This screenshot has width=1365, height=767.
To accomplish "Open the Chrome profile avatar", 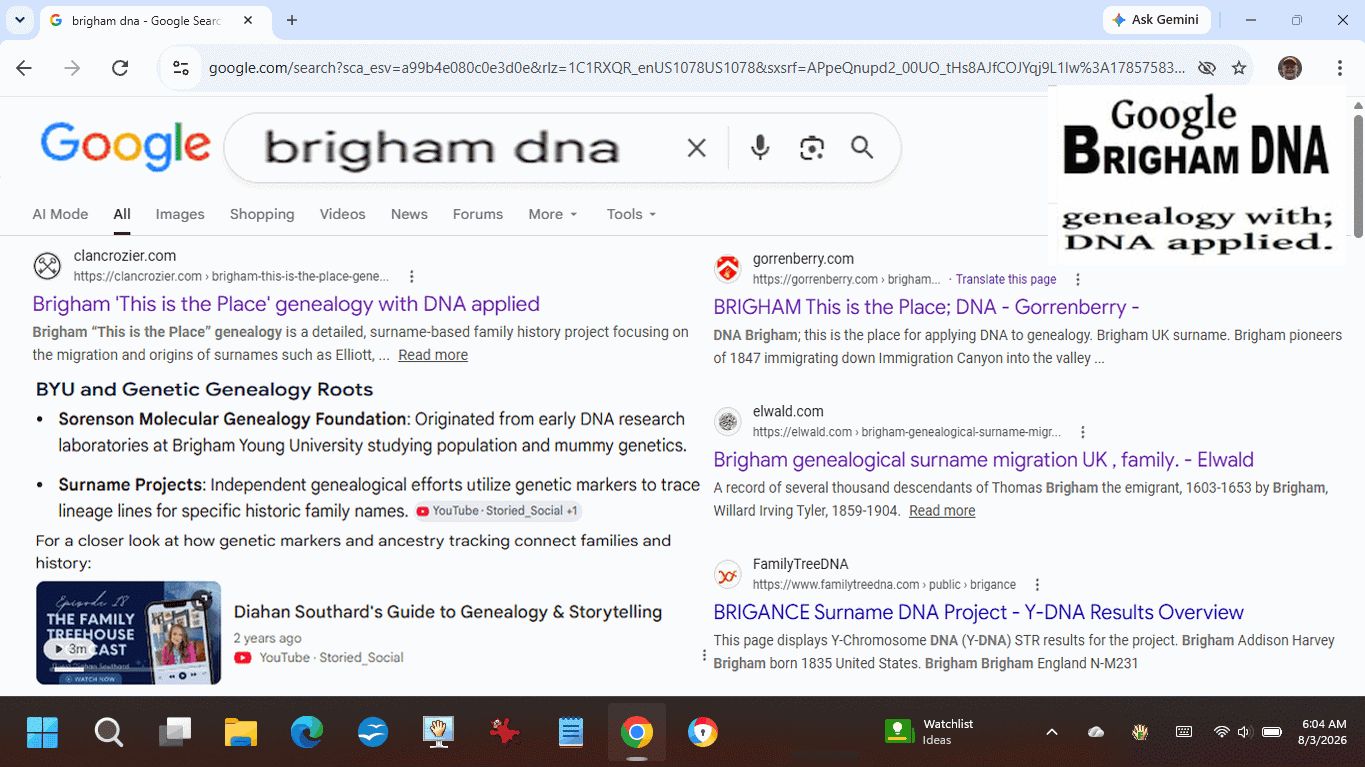I will (1290, 68).
